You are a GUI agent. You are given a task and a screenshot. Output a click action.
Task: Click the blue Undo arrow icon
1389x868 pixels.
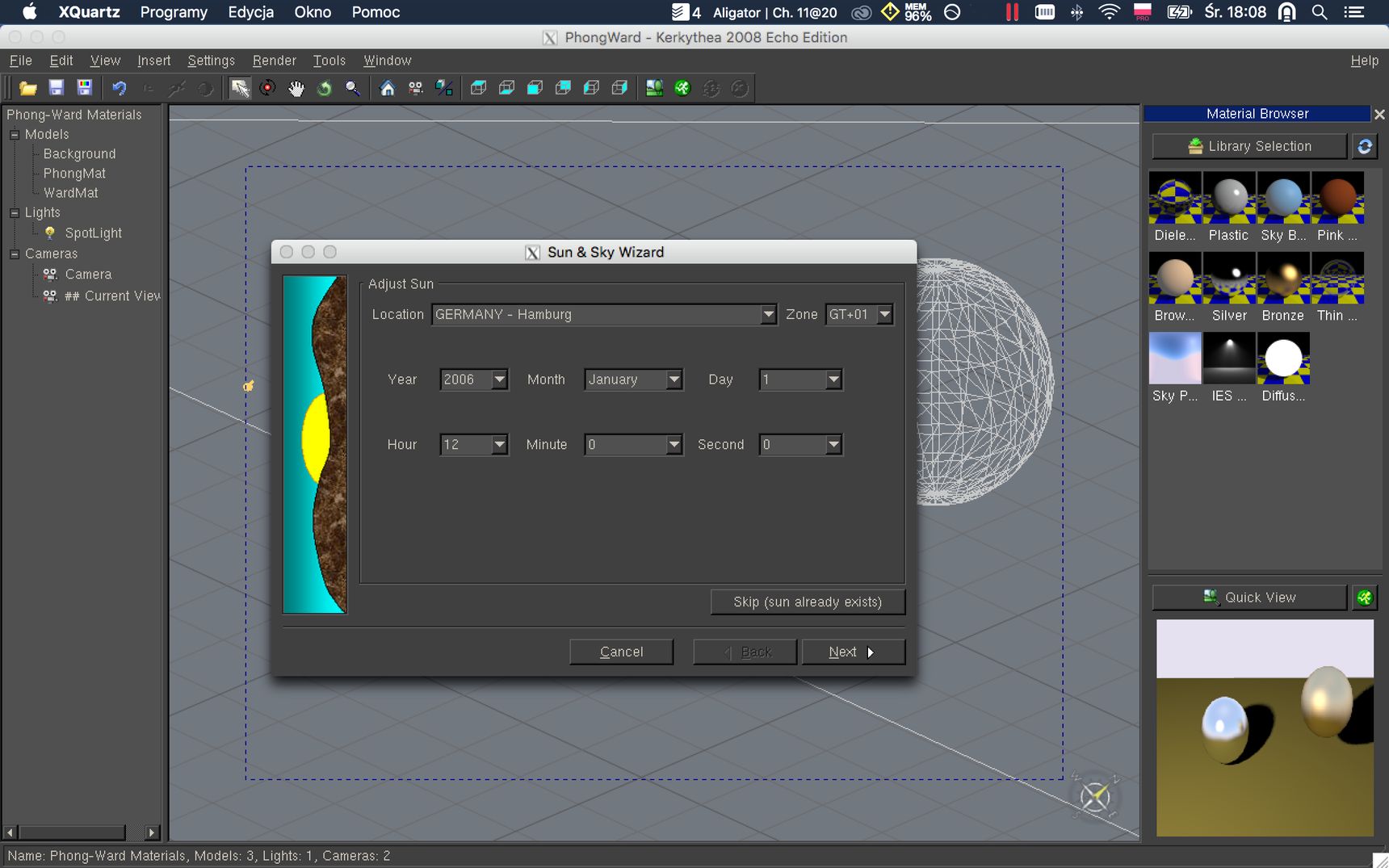pyautogui.click(x=119, y=88)
